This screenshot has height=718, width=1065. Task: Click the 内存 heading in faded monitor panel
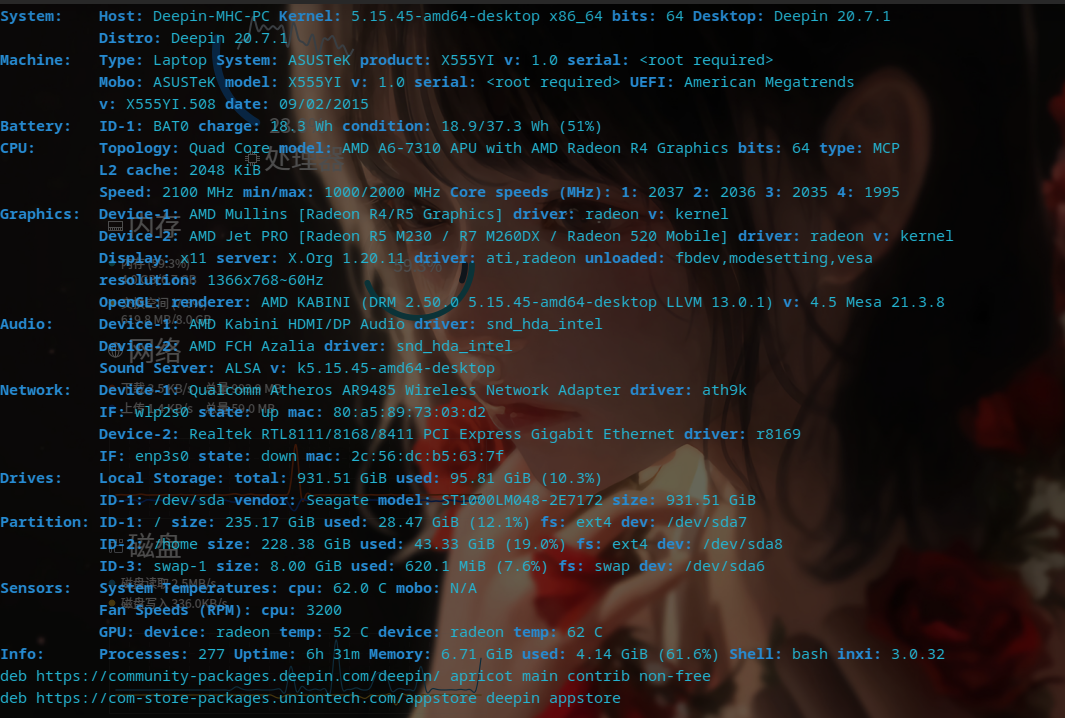point(154,225)
